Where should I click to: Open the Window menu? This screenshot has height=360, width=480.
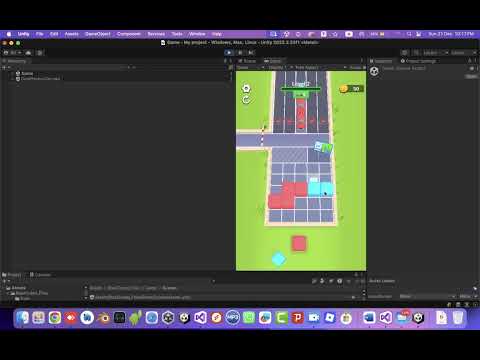[197, 34]
